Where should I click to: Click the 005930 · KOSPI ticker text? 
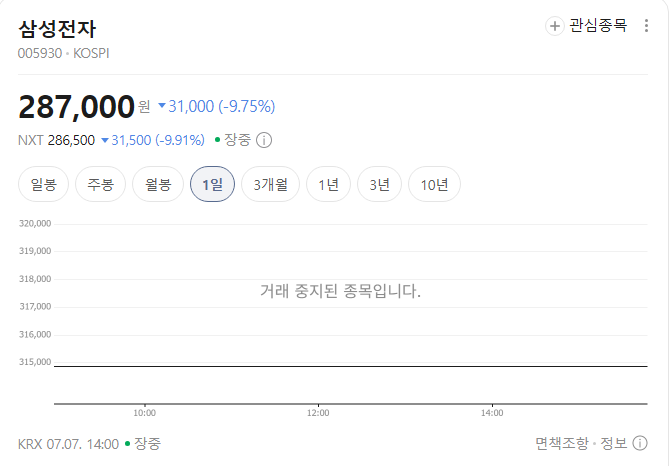point(64,53)
